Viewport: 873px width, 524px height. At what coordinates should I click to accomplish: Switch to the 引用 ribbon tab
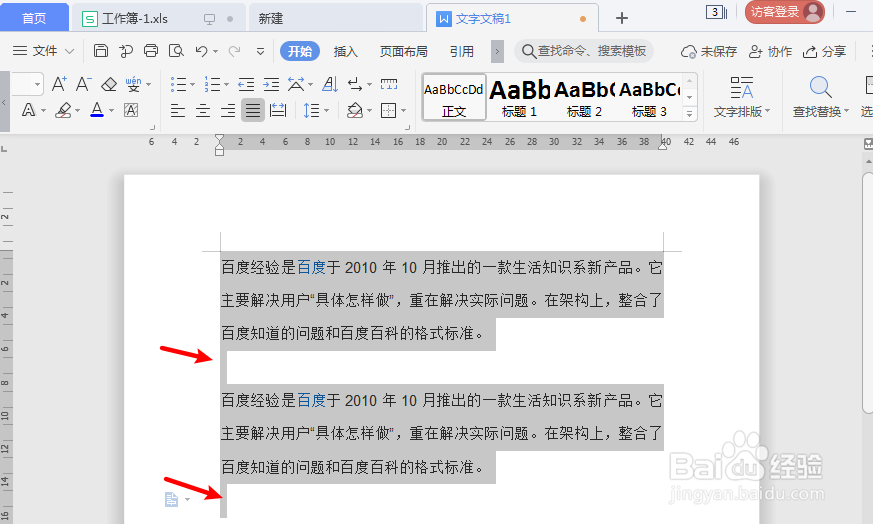point(462,51)
